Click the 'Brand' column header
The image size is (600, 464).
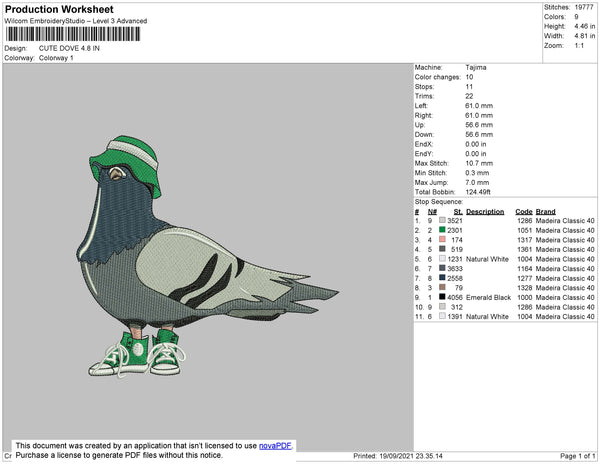pos(546,212)
